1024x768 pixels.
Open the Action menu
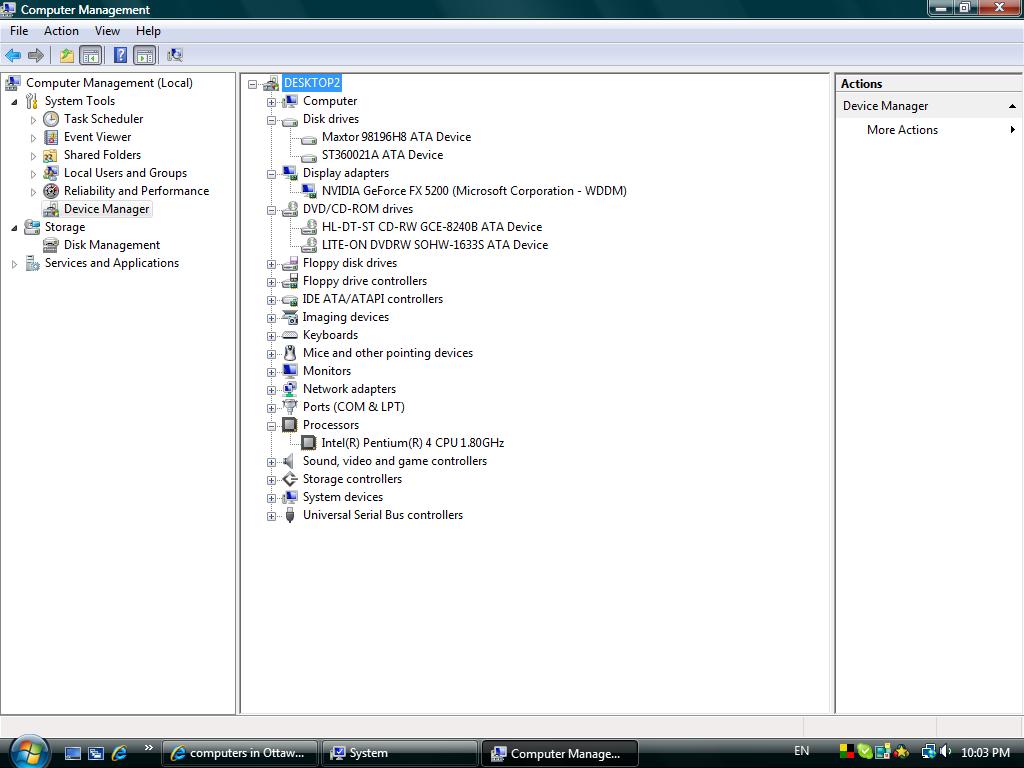coord(61,31)
